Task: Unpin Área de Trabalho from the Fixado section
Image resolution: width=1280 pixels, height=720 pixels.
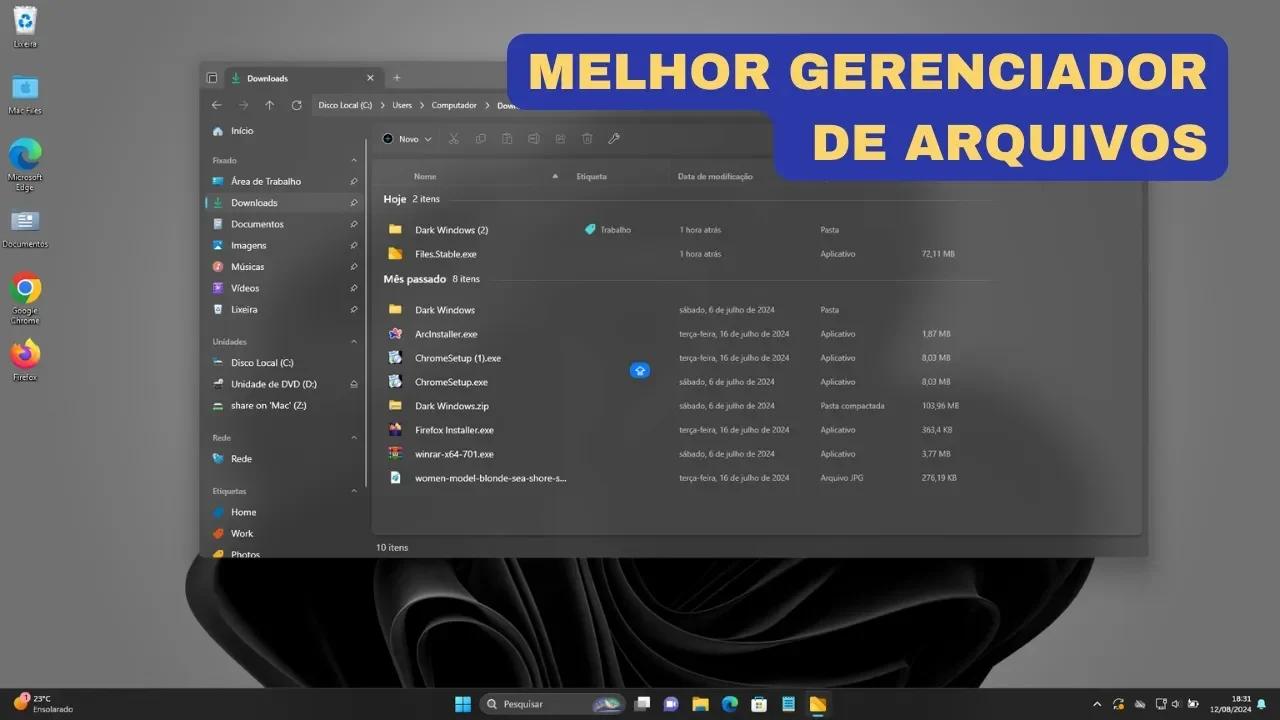Action: (353, 181)
